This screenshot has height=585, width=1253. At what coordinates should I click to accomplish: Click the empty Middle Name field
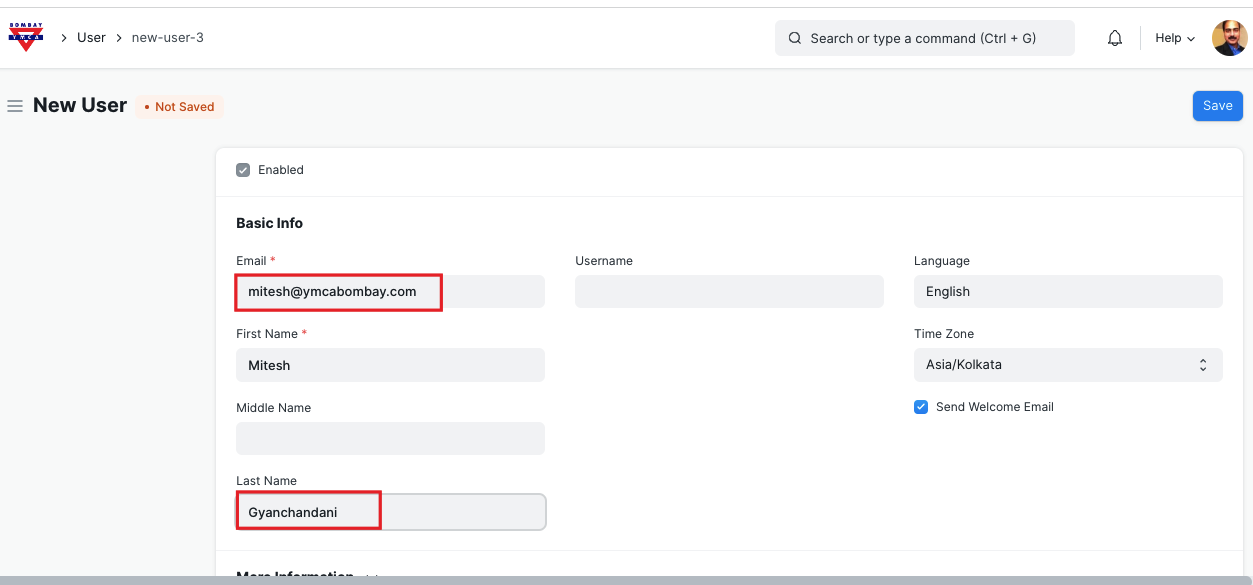pyautogui.click(x=390, y=438)
